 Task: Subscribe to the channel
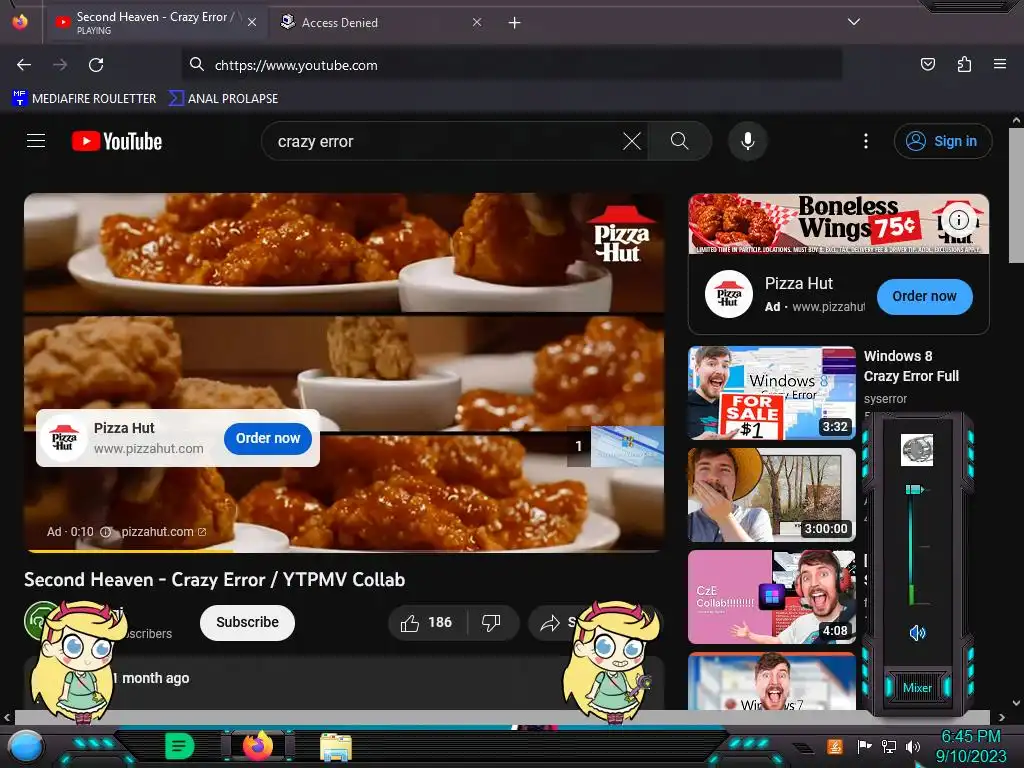[x=248, y=622]
